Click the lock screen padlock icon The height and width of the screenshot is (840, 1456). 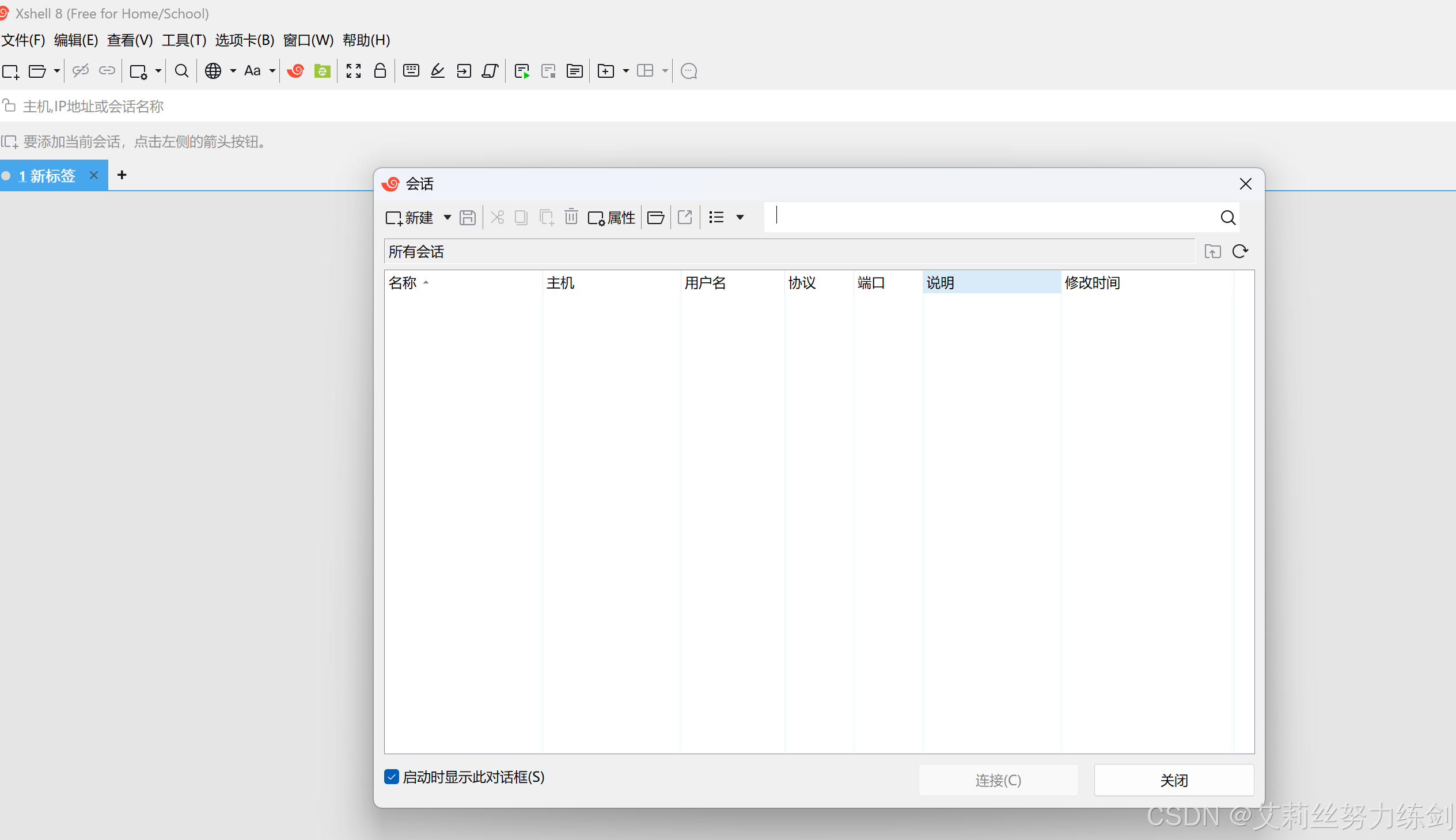pos(380,71)
